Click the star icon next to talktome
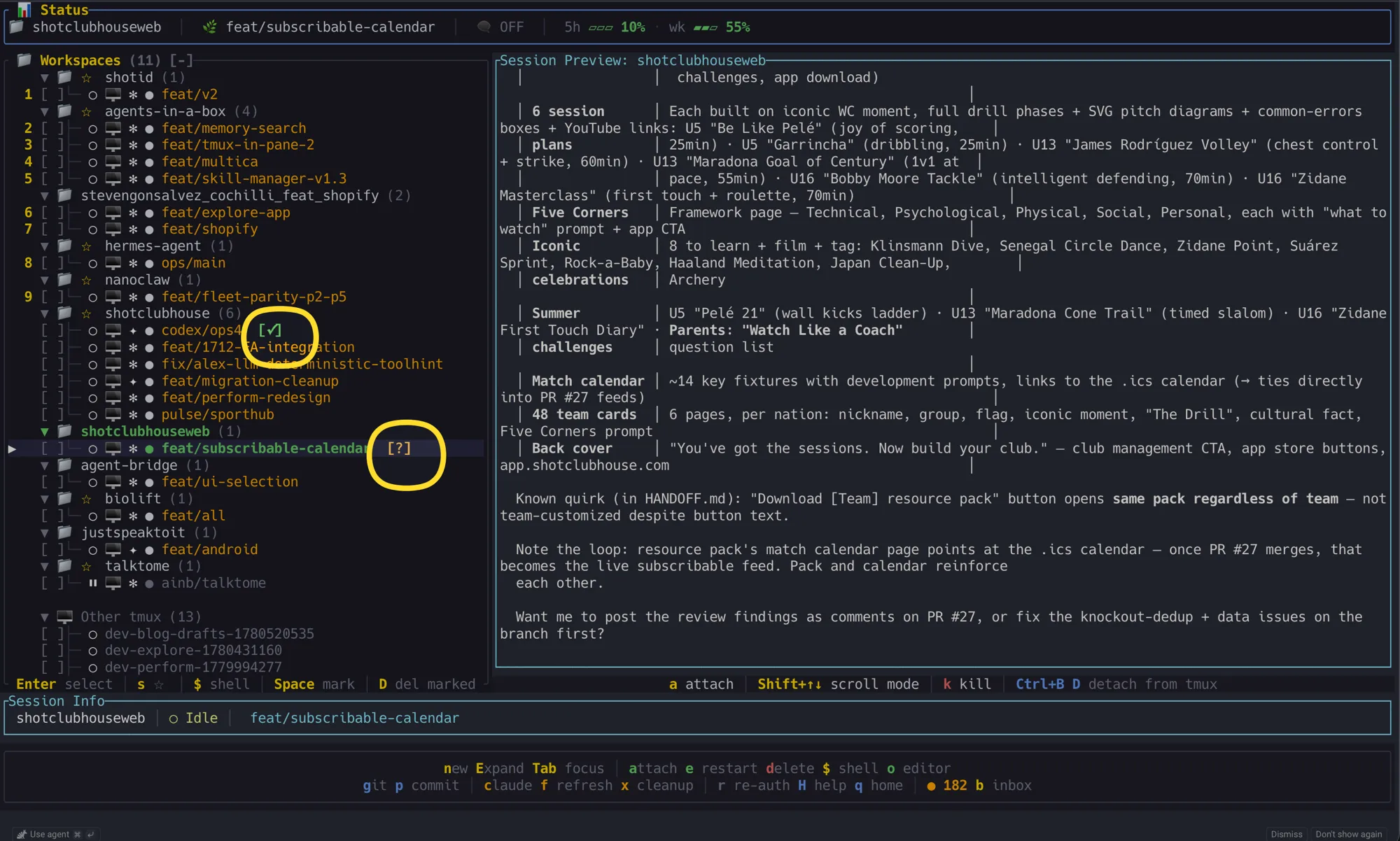The width and height of the screenshot is (1400, 841). (87, 566)
